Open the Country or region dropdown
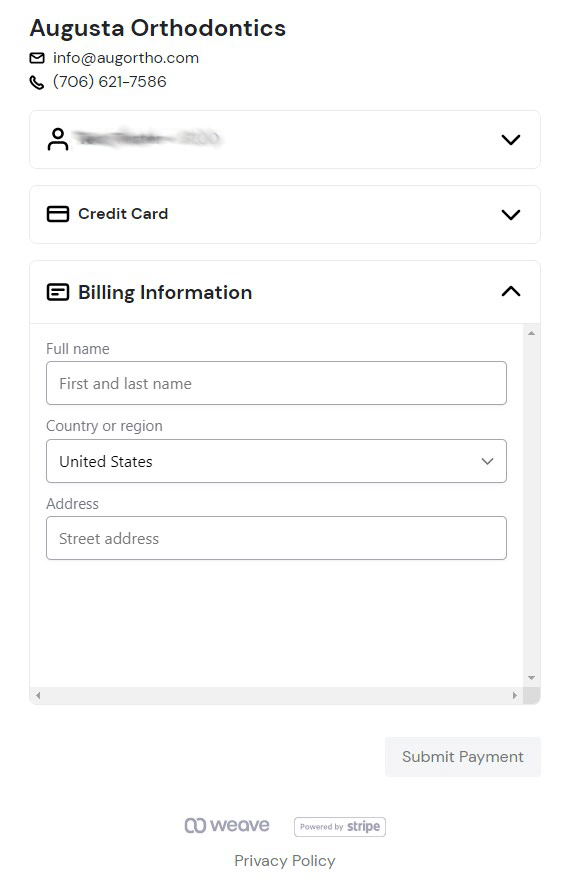This screenshot has width=564, height=885. point(276,461)
